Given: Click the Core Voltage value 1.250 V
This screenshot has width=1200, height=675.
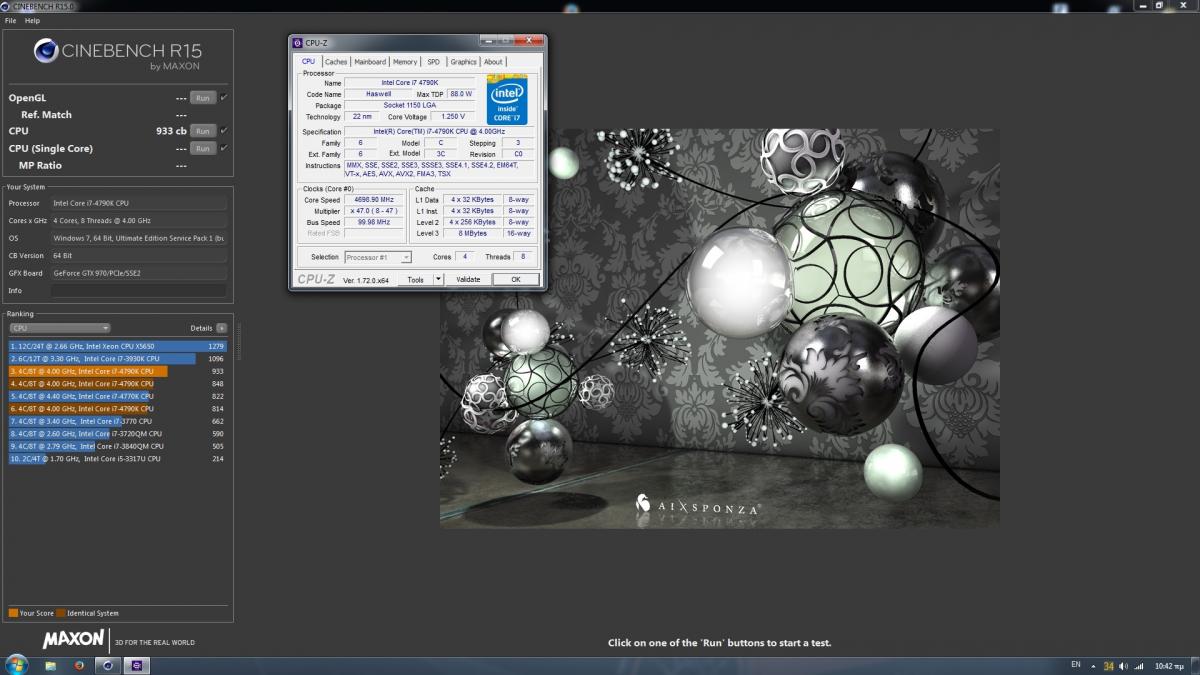Looking at the screenshot, I should [452, 117].
